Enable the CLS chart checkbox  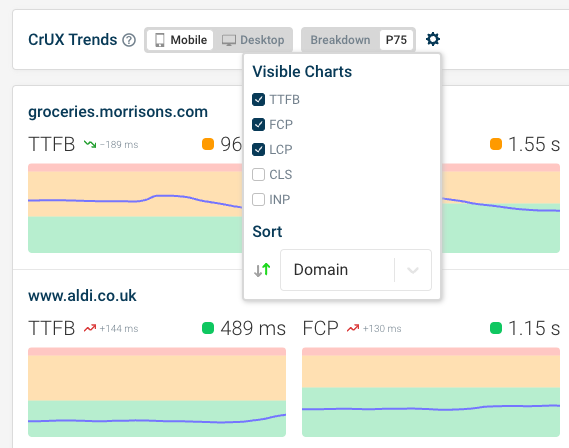258,174
